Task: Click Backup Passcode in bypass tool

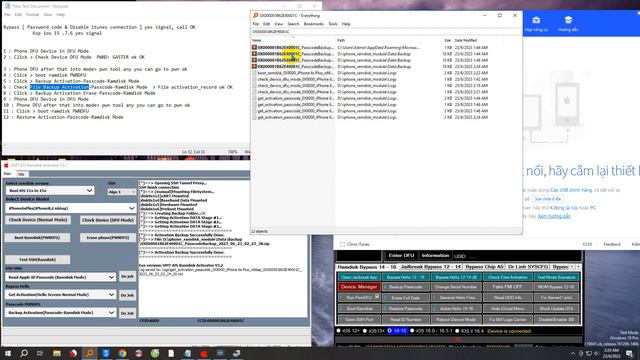Action: (x=405, y=287)
